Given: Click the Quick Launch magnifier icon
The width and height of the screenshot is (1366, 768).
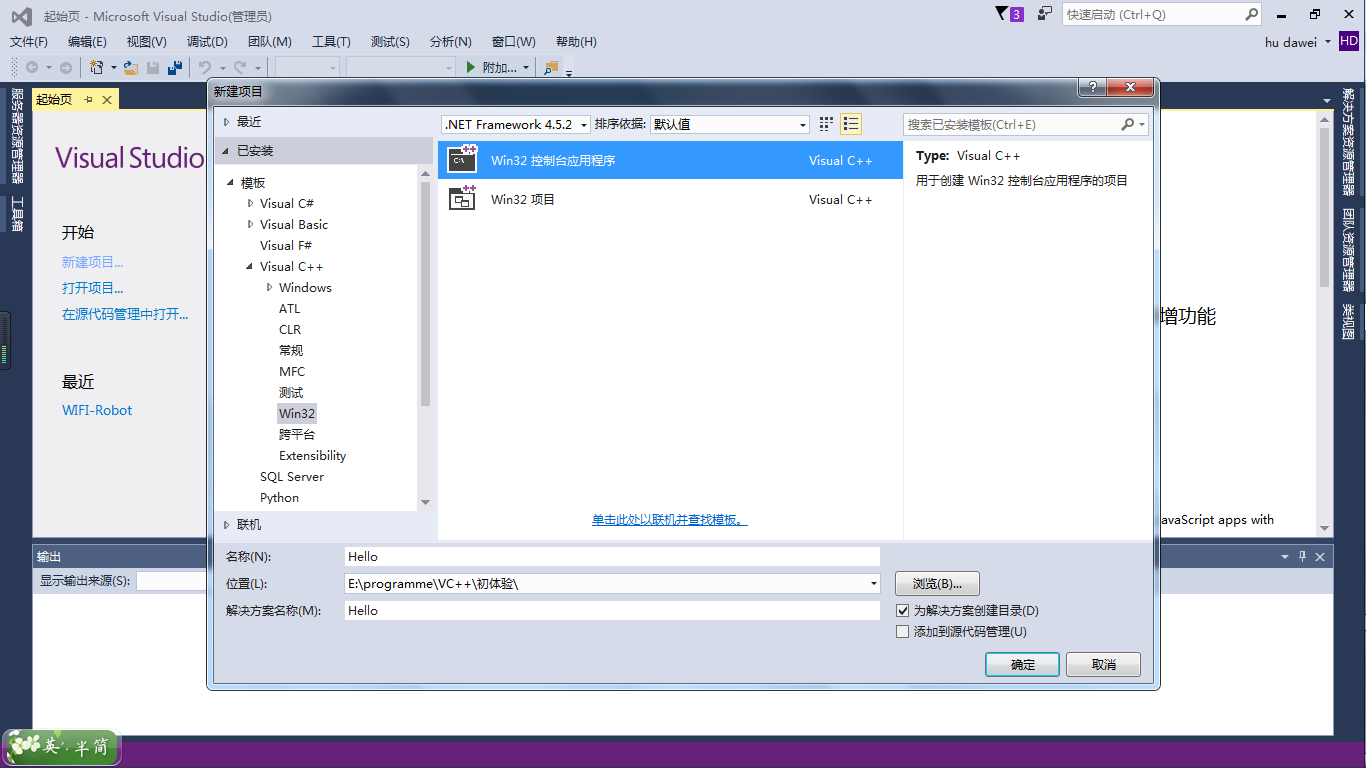Looking at the screenshot, I should pos(1251,14).
